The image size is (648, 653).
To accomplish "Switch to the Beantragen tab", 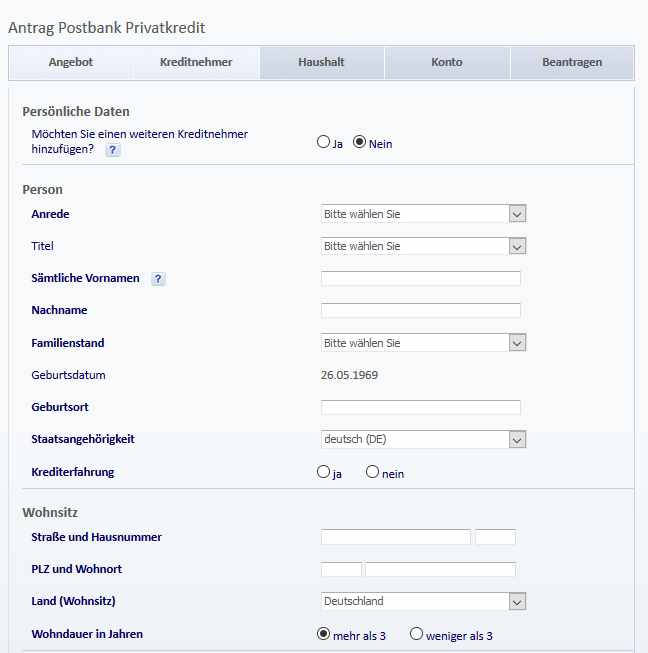I will point(572,62).
